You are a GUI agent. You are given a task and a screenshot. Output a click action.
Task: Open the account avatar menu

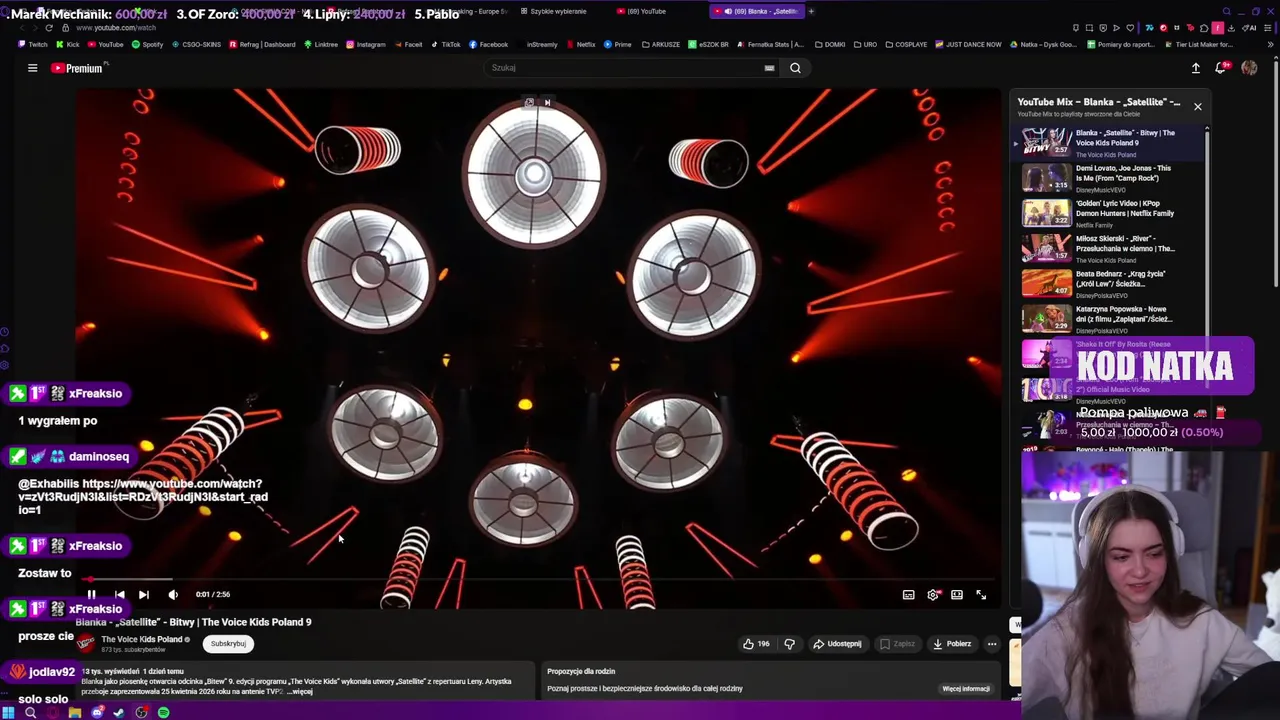(1249, 68)
